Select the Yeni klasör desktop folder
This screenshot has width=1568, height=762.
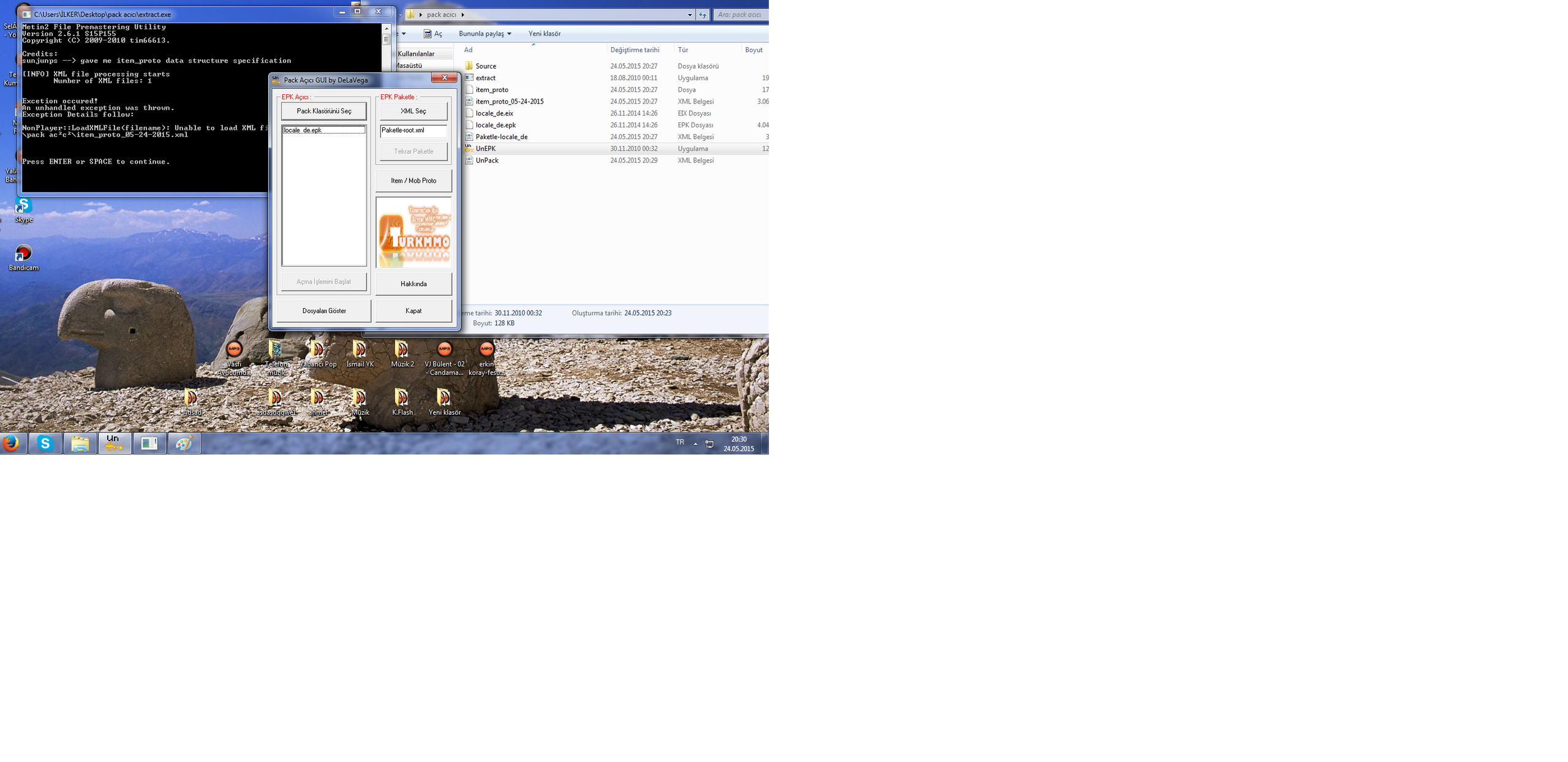pyautogui.click(x=445, y=402)
